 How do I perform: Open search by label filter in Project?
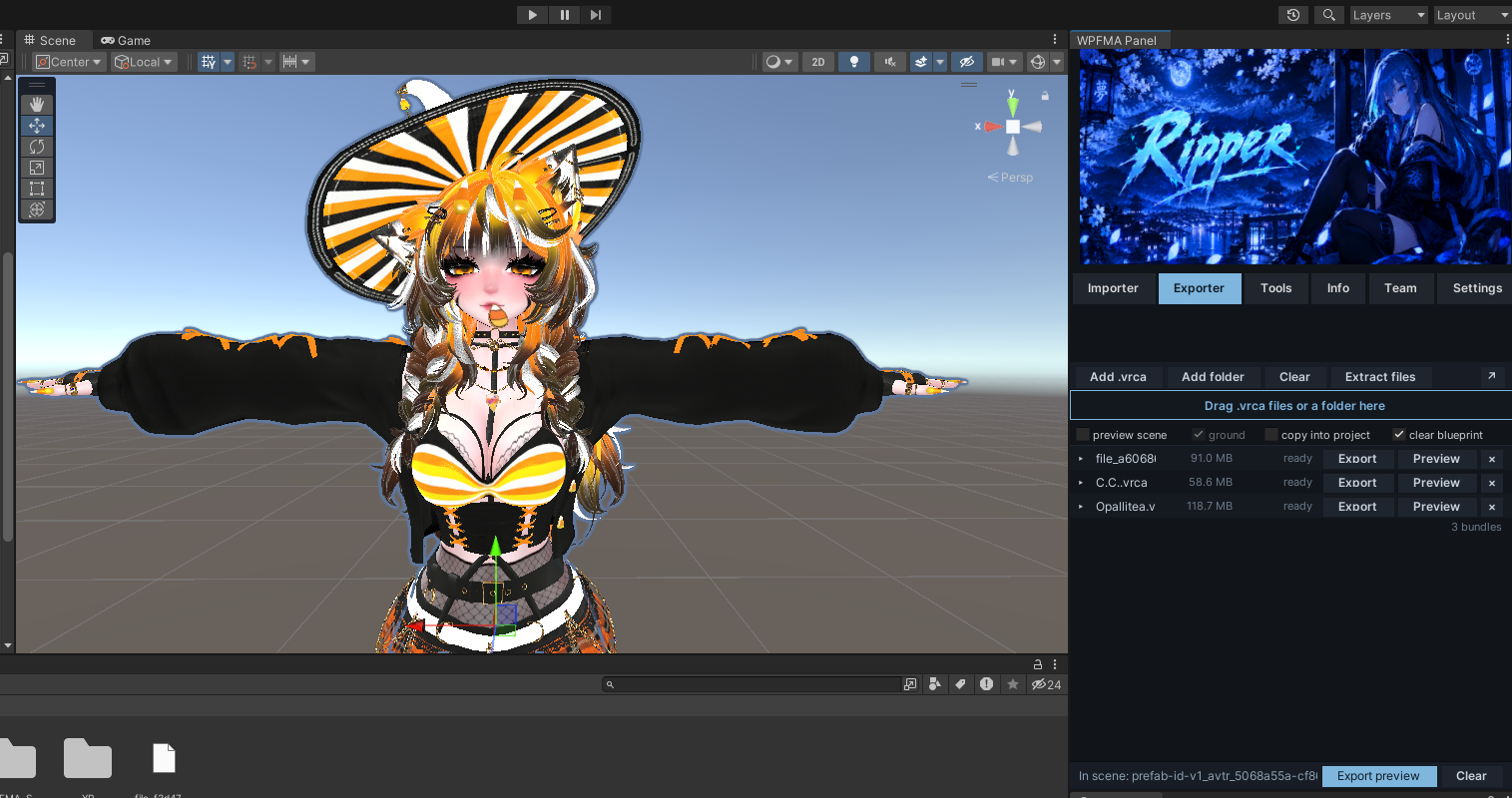click(960, 684)
